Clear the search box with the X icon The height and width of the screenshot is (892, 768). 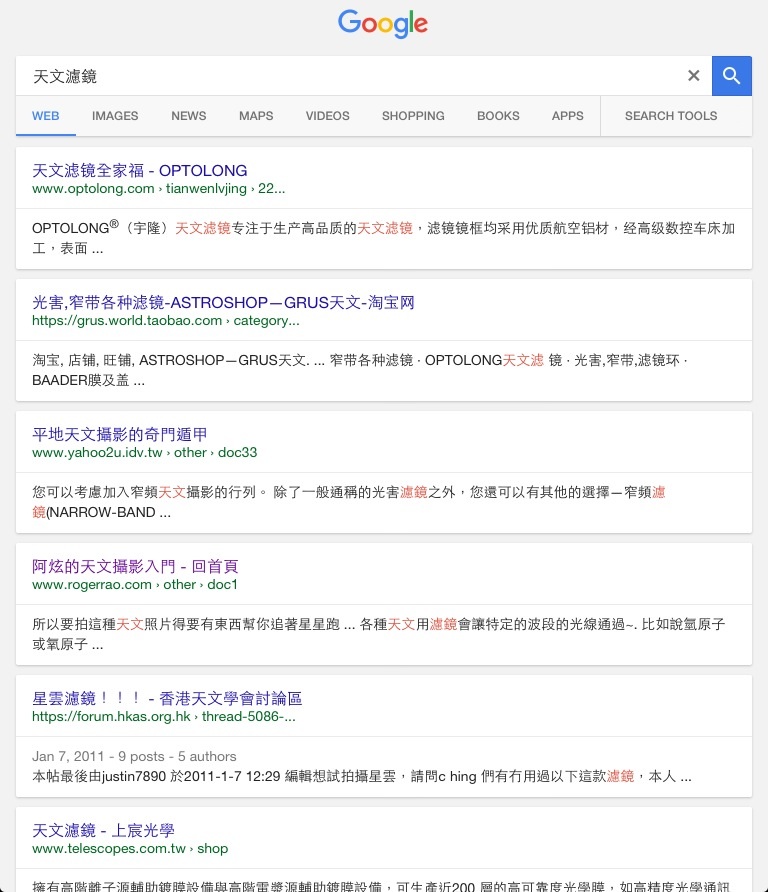(693, 76)
